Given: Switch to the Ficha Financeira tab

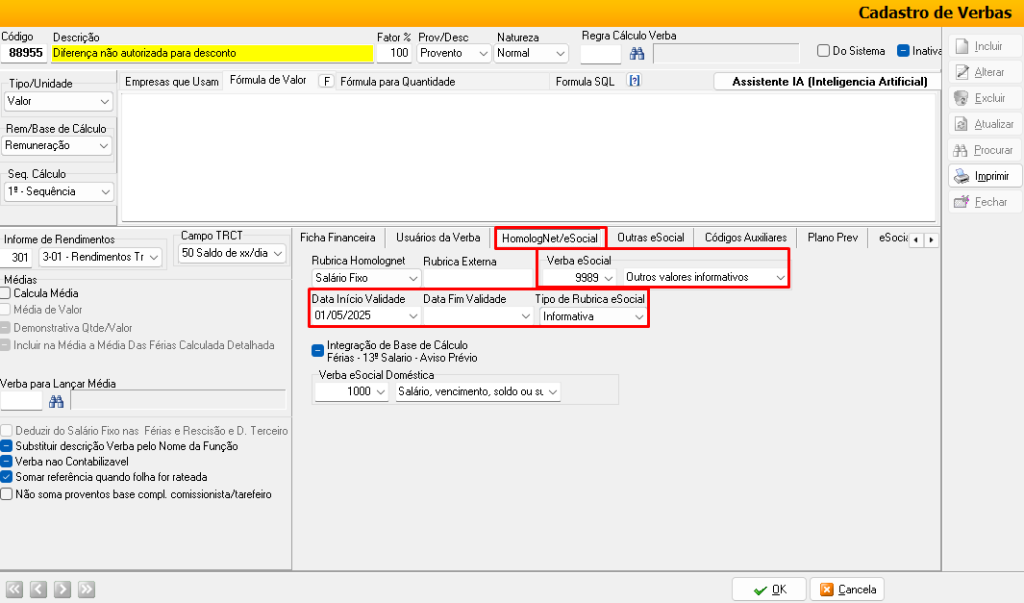Looking at the screenshot, I should pos(338,238).
